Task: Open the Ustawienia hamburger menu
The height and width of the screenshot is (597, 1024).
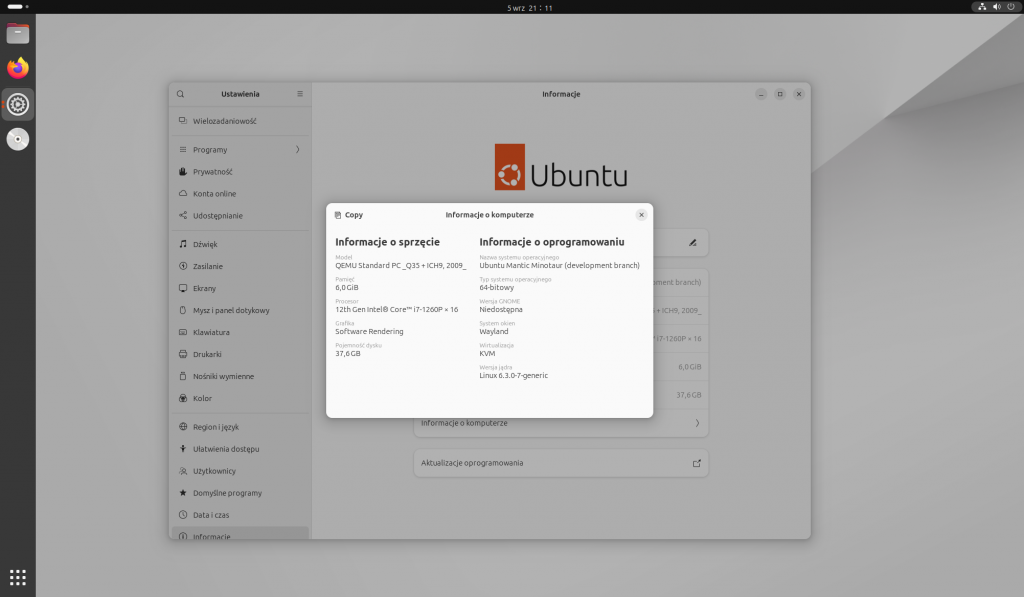Action: pos(299,94)
